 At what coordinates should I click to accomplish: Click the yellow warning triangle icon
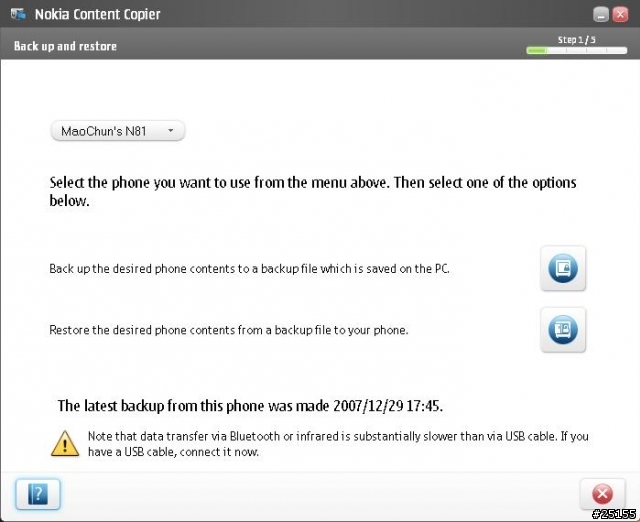coord(65,443)
